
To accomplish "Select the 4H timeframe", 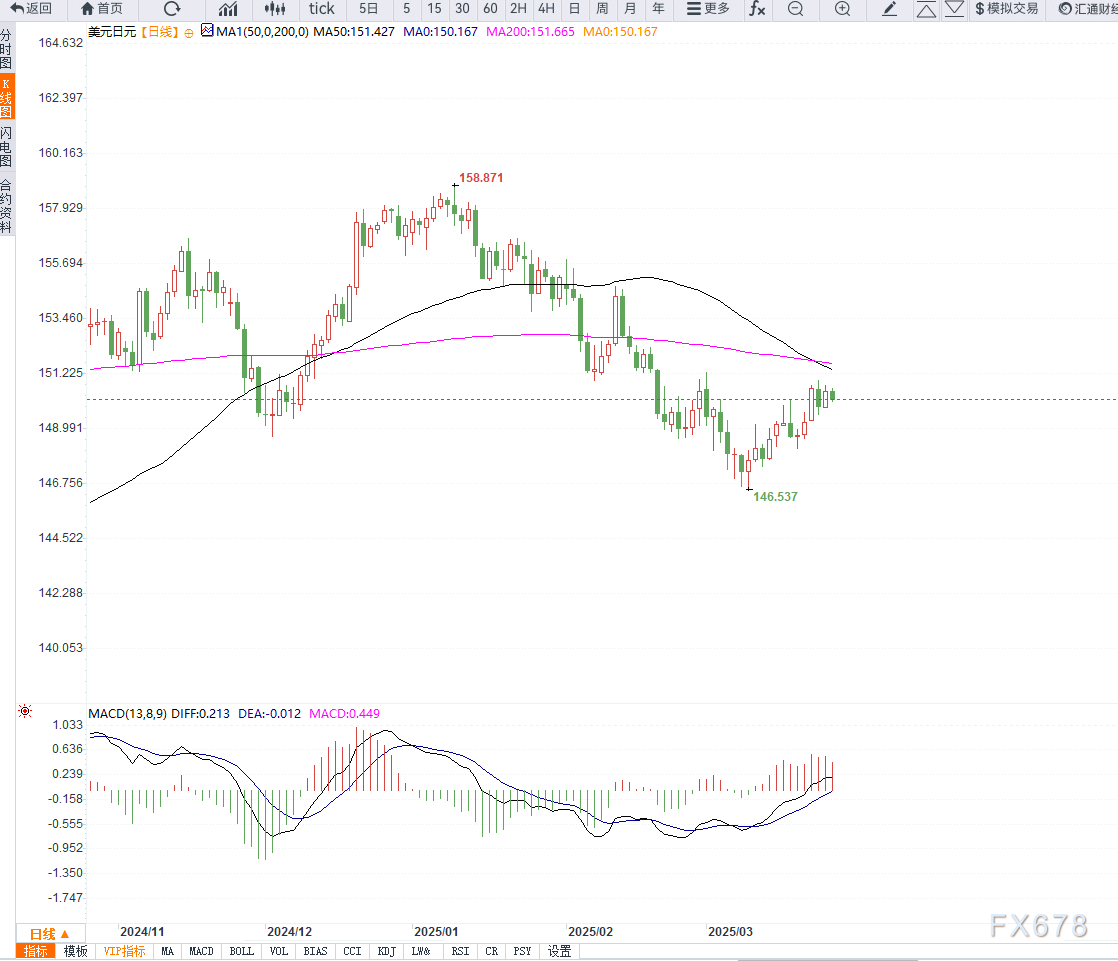I will tap(546, 9).
